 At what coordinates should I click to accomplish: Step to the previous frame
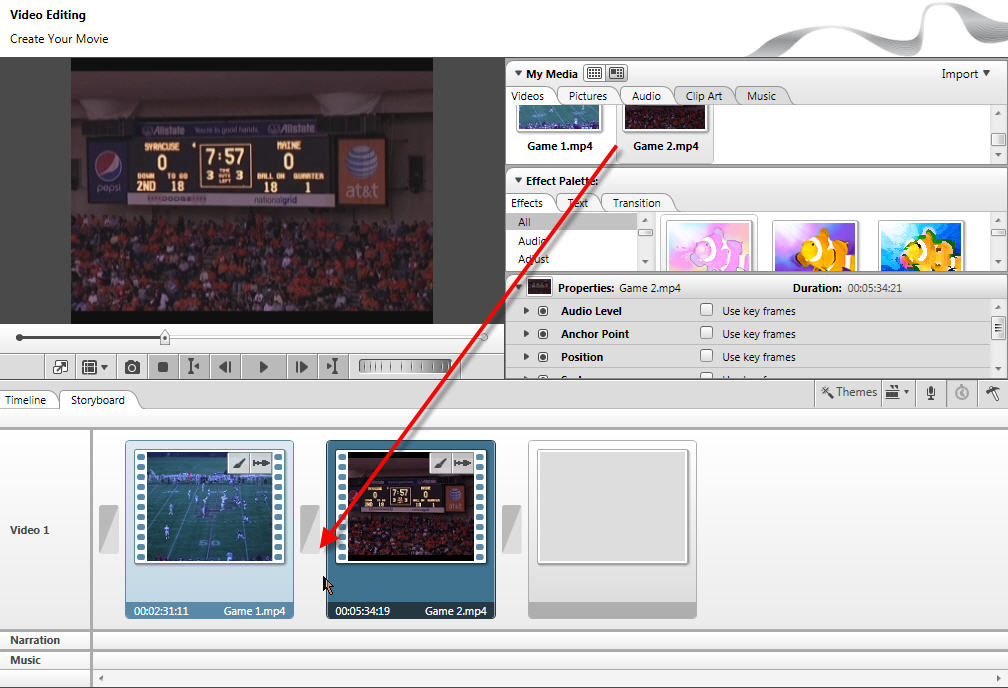225,367
